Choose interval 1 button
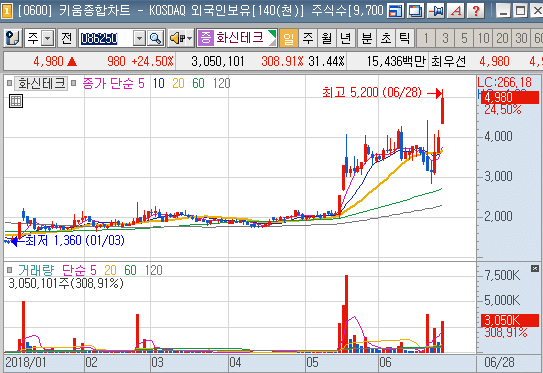543x373 pixels. click(426, 38)
